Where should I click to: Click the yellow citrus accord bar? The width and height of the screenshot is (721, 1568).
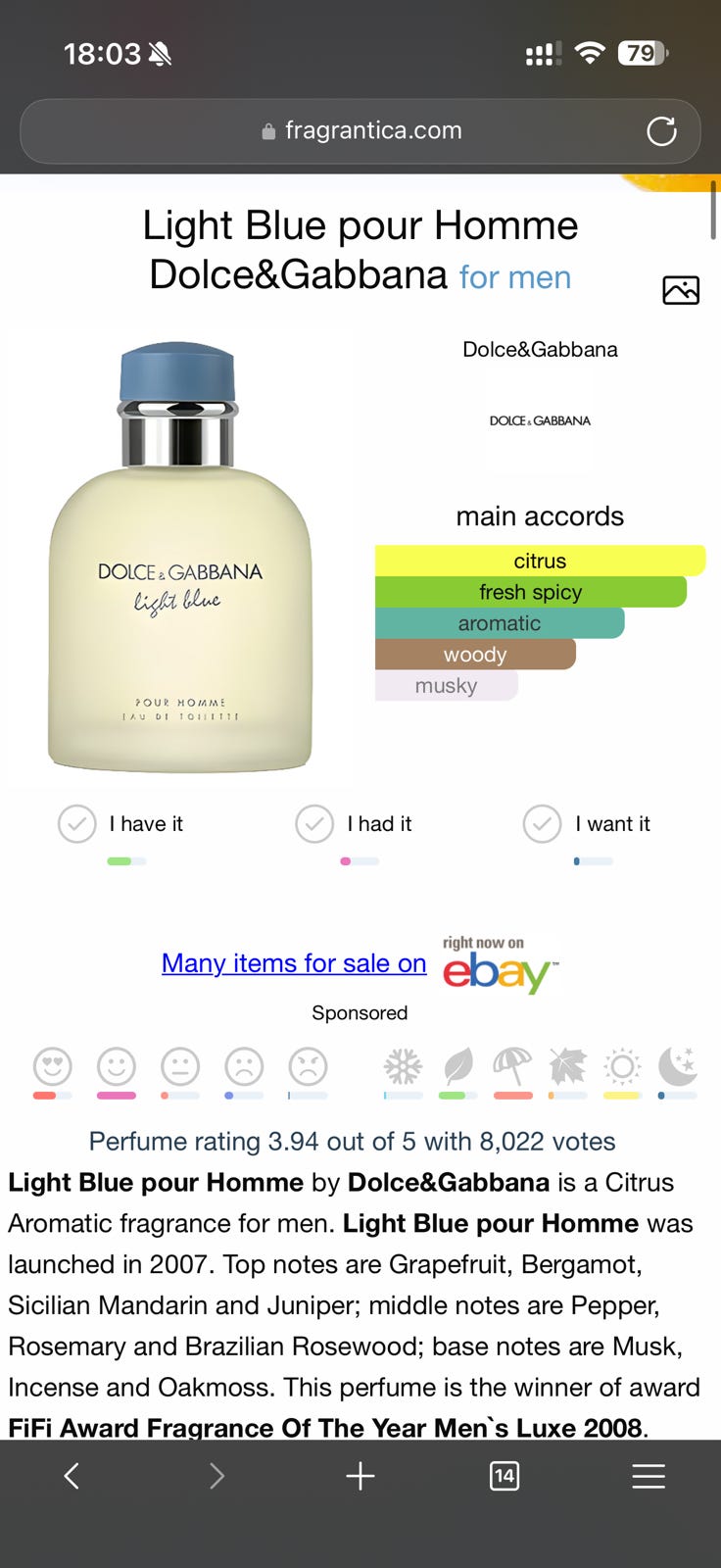[540, 561]
